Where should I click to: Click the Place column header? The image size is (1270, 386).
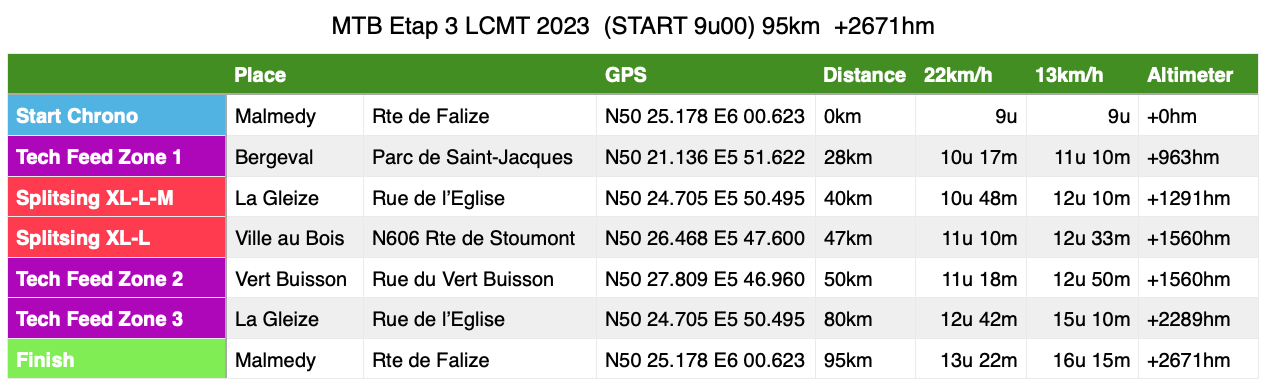tap(260, 75)
